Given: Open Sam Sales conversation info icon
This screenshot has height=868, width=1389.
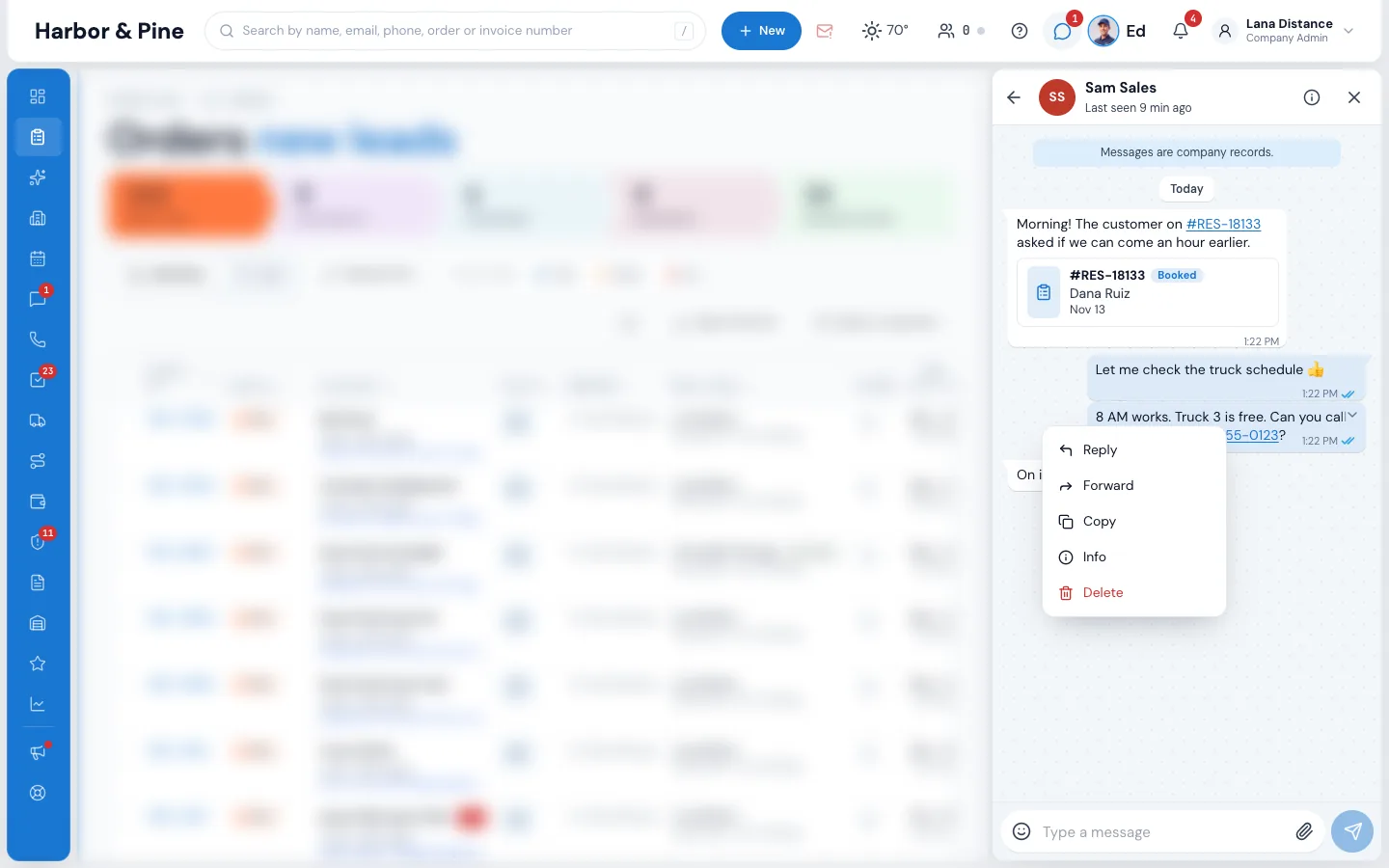Looking at the screenshot, I should point(1312,97).
